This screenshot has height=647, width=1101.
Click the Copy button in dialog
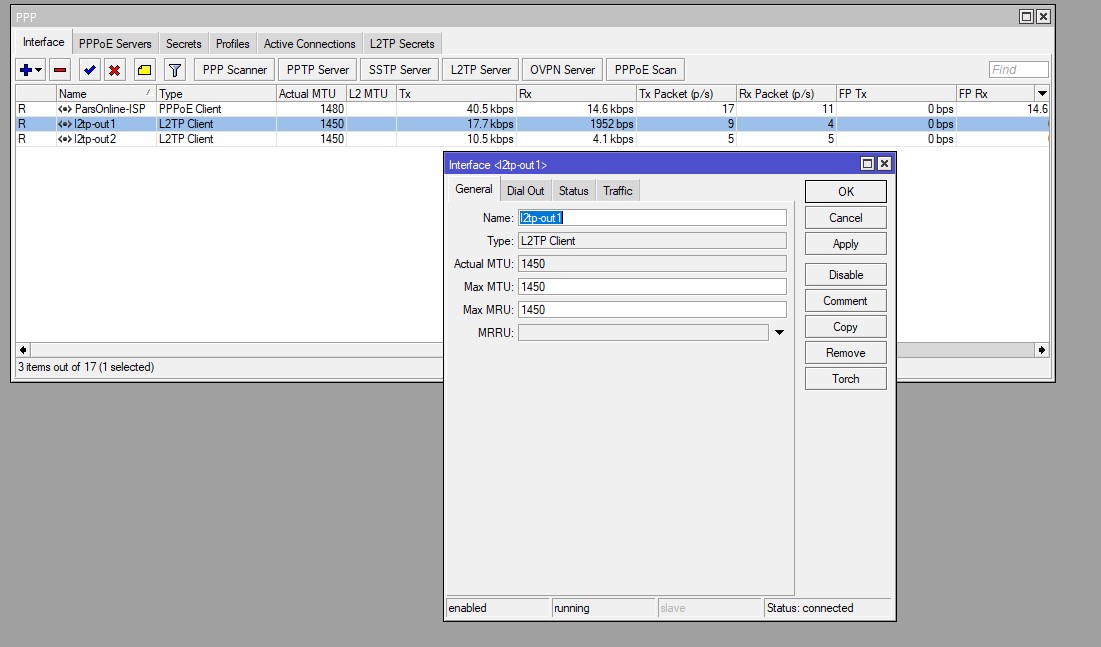(845, 327)
